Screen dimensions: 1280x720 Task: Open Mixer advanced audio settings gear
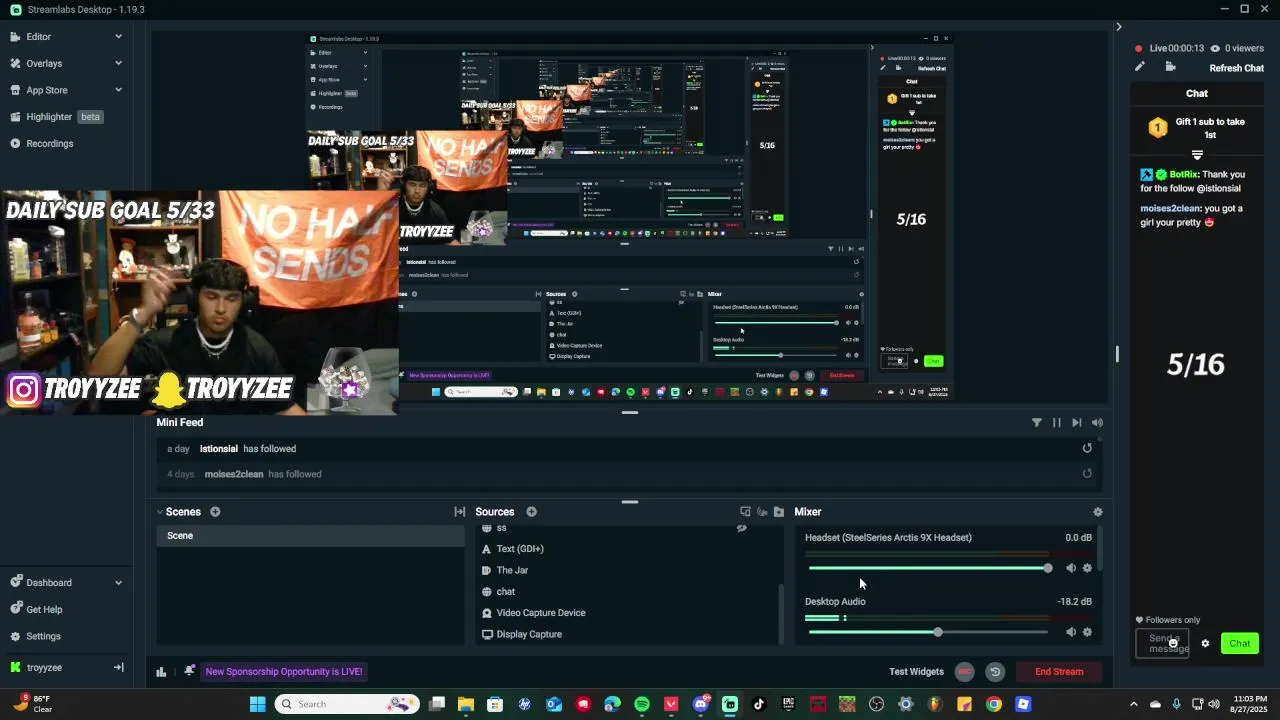click(x=1098, y=512)
